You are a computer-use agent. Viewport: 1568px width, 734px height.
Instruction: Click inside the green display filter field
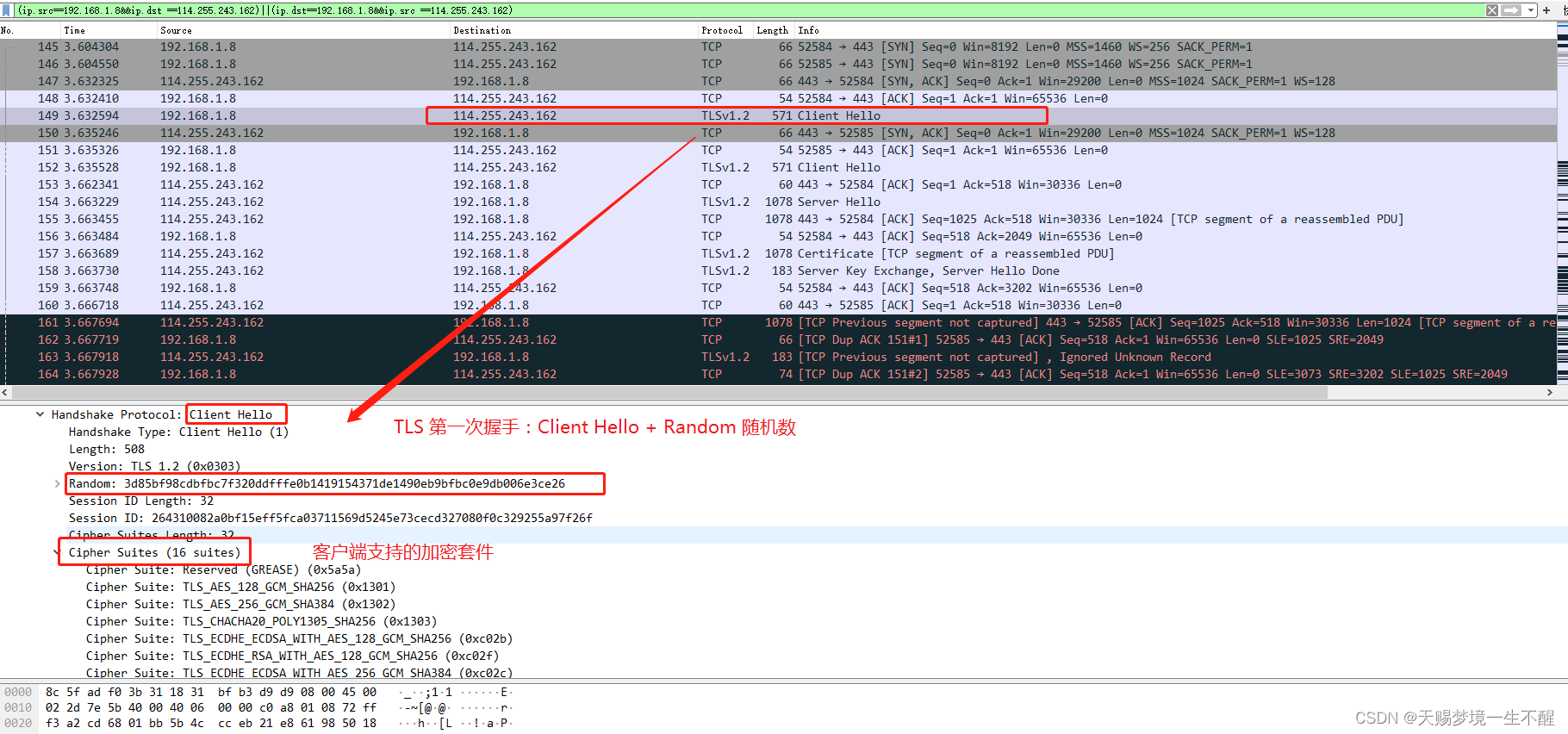click(748, 10)
